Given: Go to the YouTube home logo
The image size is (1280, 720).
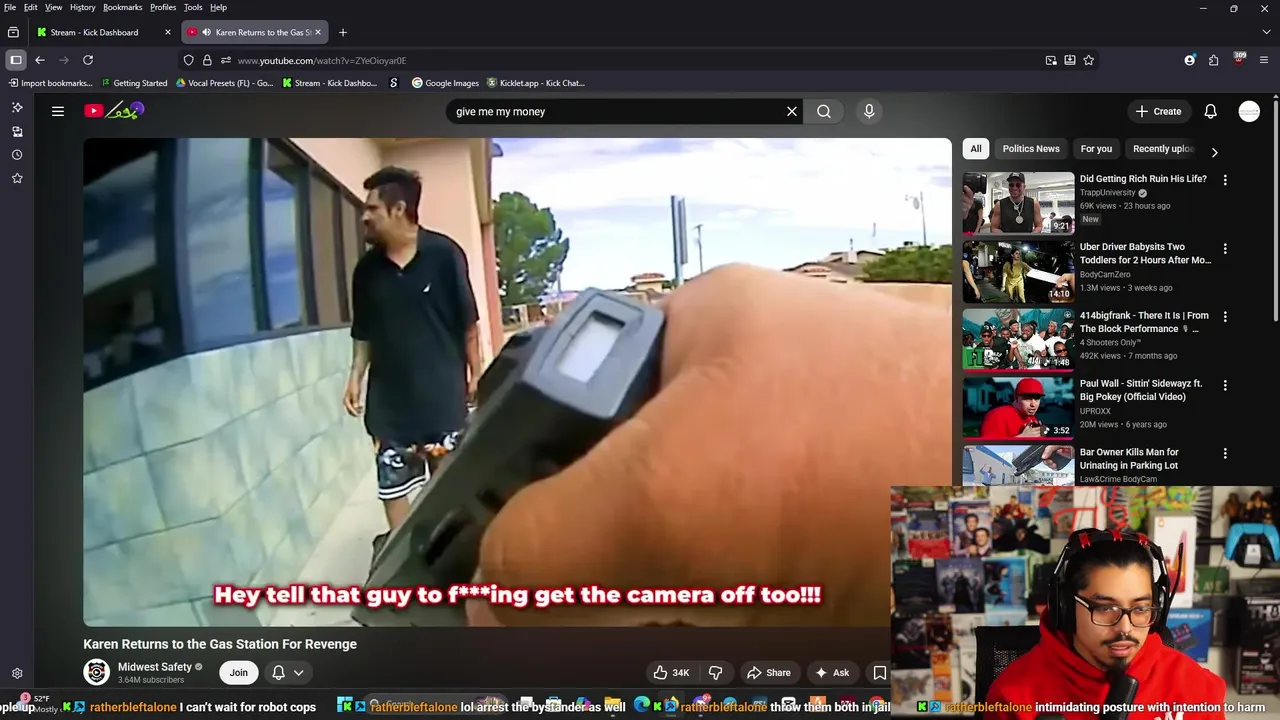Looking at the screenshot, I should pos(114,111).
